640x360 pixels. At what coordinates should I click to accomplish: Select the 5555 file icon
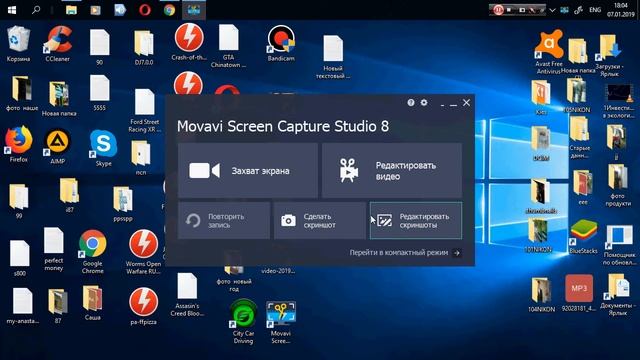[x=100, y=93]
